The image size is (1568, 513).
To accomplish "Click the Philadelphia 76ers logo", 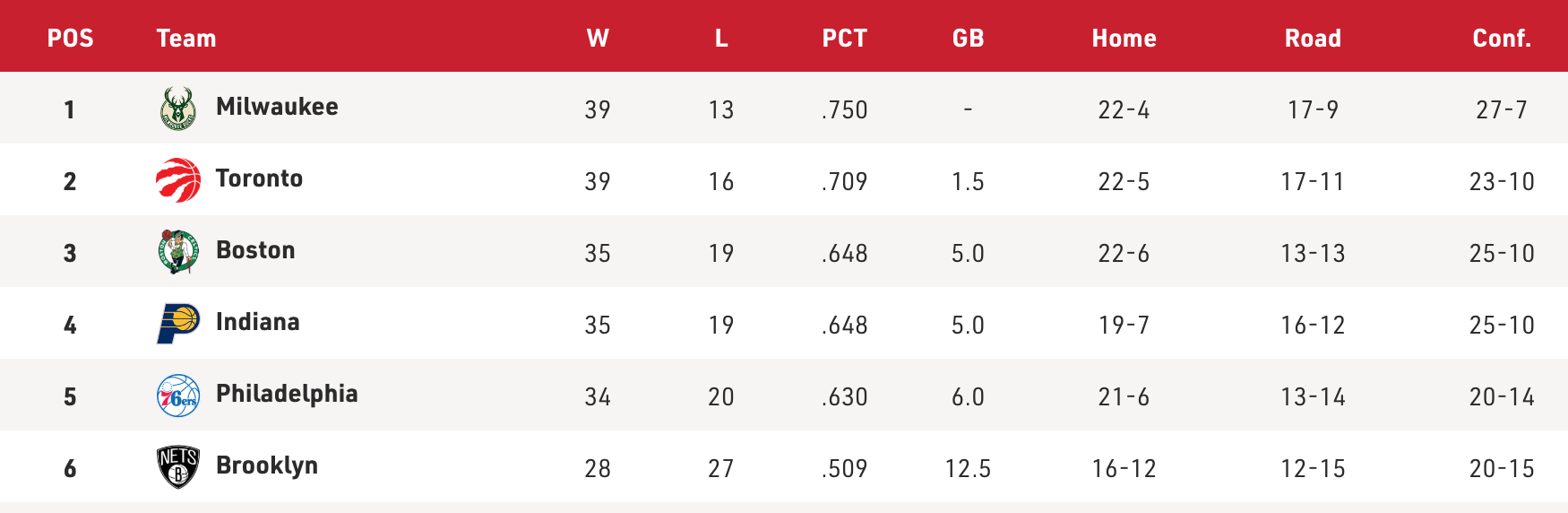I will [177, 396].
